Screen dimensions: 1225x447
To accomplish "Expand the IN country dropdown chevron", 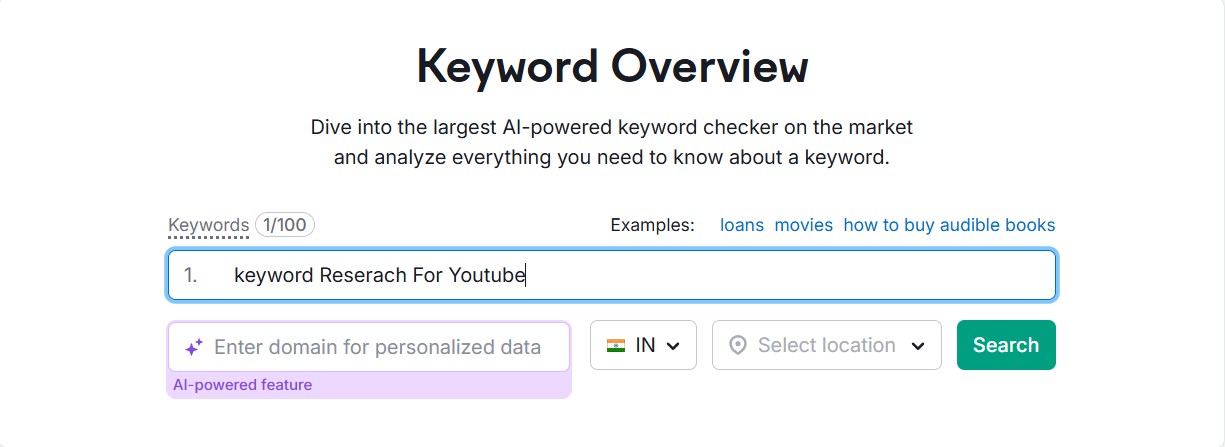I will click(673, 346).
